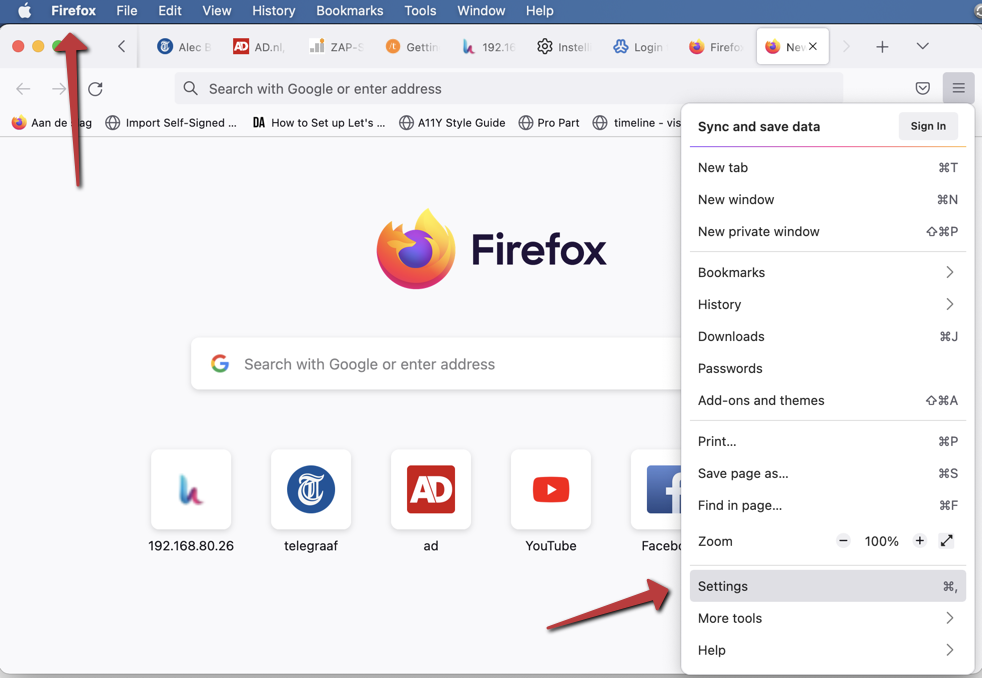Open the Pocket save icon
The height and width of the screenshot is (678, 982).
923,88
